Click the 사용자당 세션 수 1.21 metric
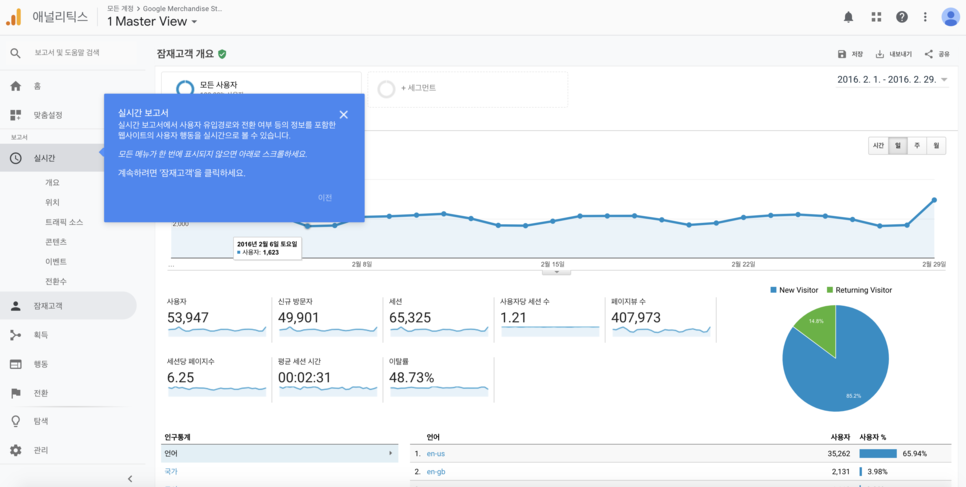Screen dimensions: 966x487 tap(550, 317)
